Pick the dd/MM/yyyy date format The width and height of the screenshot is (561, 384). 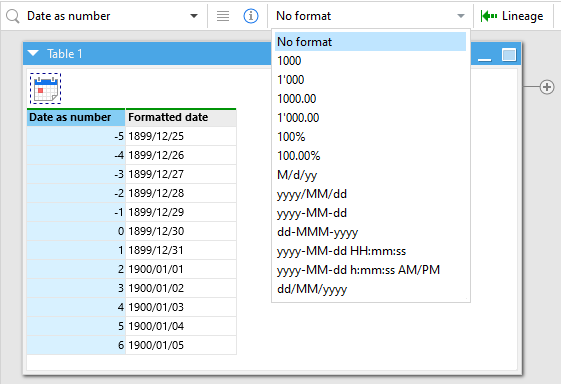coord(370,289)
